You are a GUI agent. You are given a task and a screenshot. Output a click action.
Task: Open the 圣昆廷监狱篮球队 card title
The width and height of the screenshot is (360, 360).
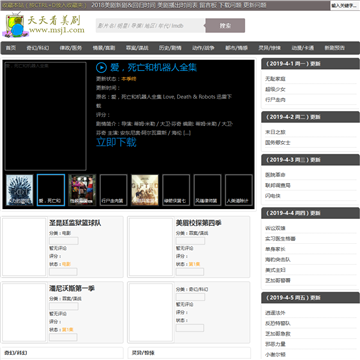tap(75, 223)
